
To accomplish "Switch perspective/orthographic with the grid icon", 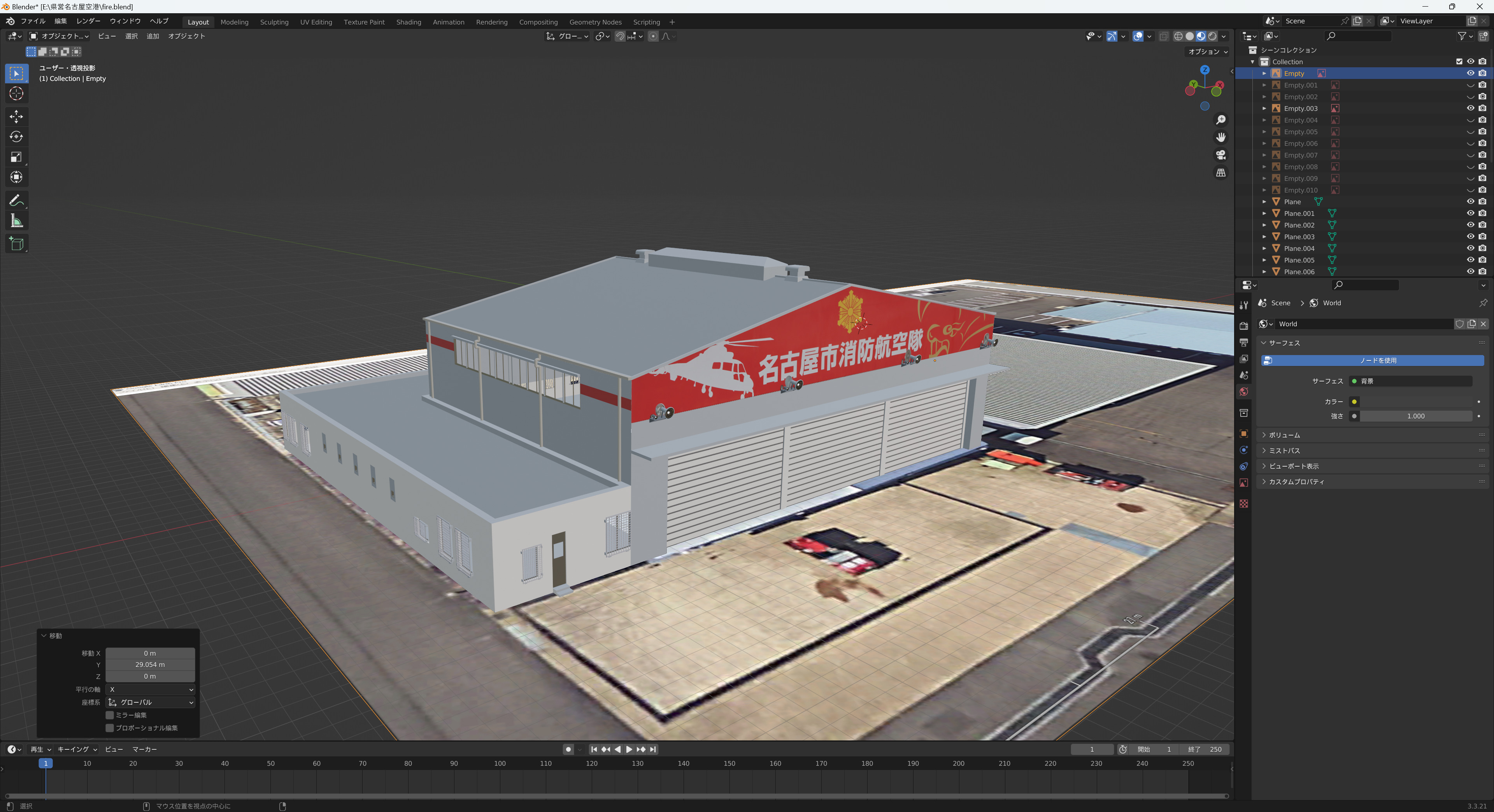I will pos(1221,173).
